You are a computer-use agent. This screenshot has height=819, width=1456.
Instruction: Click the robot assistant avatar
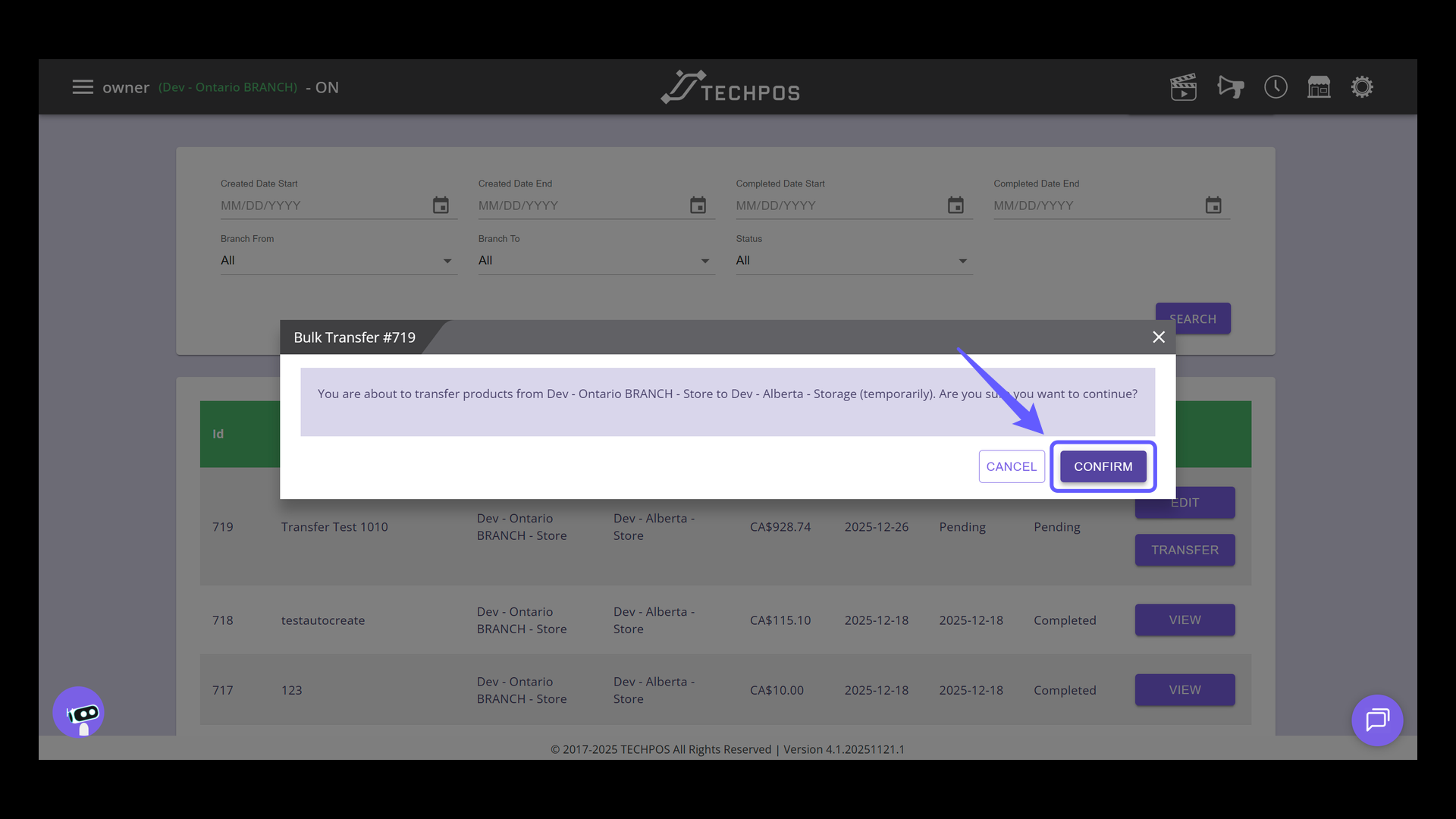79,712
